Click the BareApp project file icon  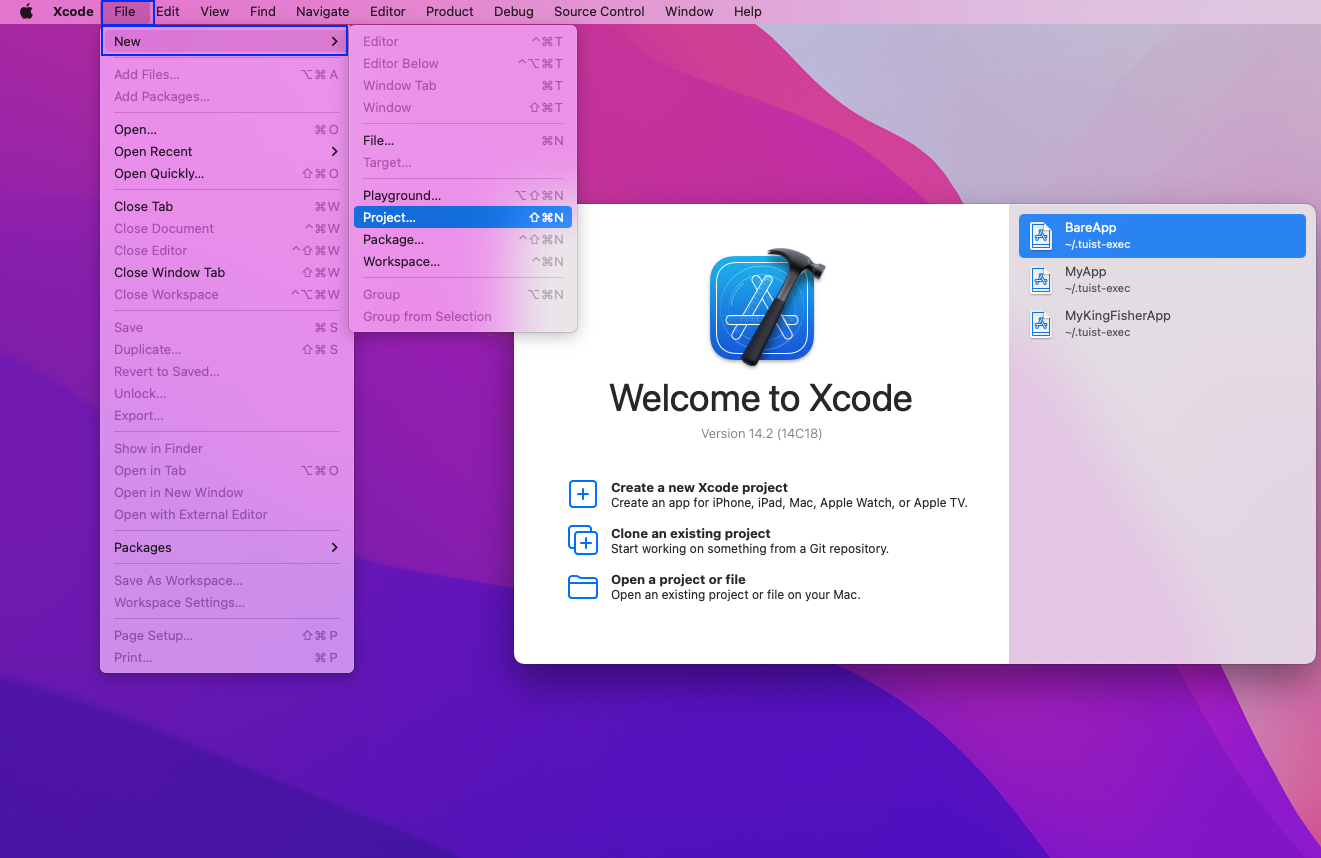pyautogui.click(x=1041, y=236)
